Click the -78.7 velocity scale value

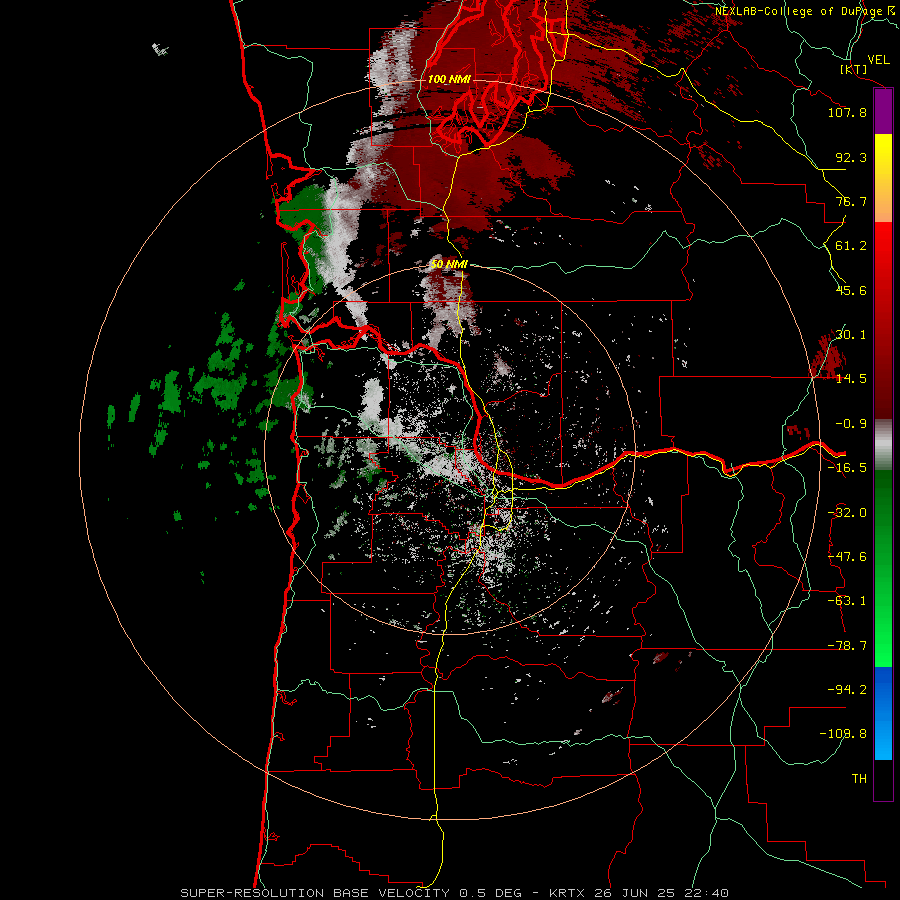click(847, 646)
